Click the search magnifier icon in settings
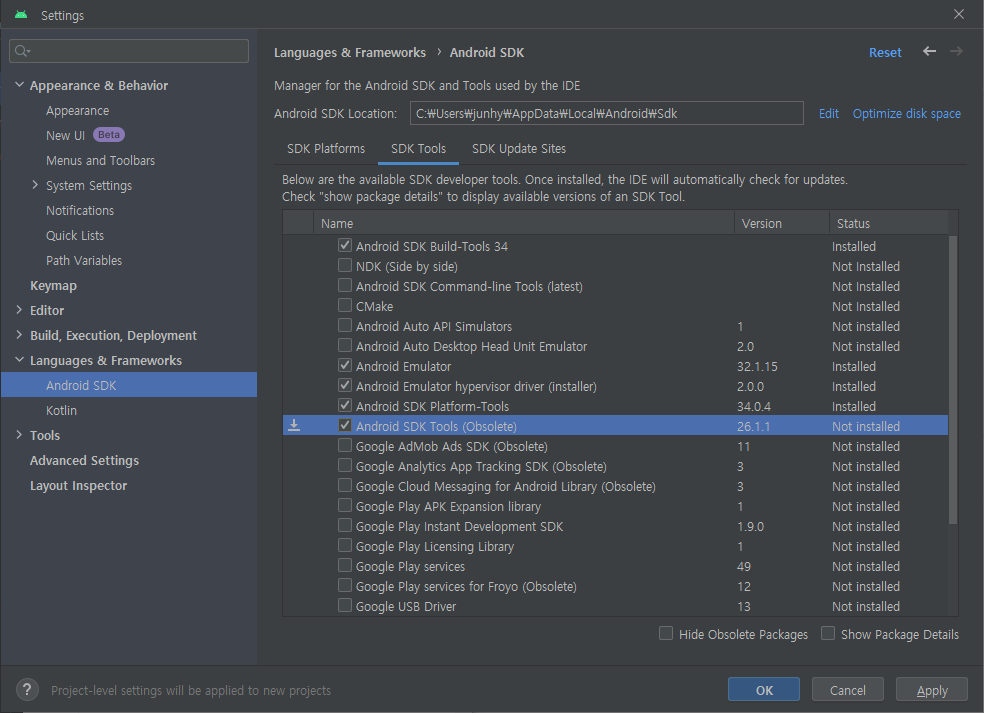984x713 pixels. point(22,51)
